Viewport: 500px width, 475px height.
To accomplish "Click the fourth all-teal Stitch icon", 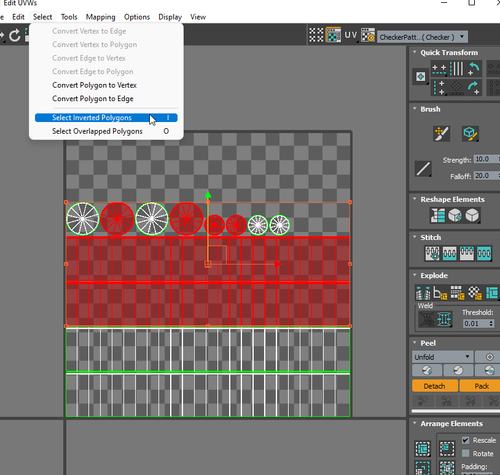I will pos(484,253).
